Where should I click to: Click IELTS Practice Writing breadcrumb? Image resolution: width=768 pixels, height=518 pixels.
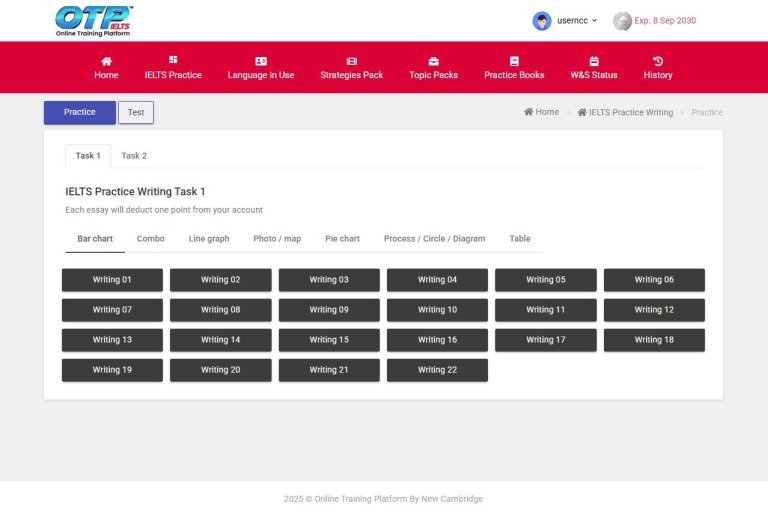click(625, 113)
